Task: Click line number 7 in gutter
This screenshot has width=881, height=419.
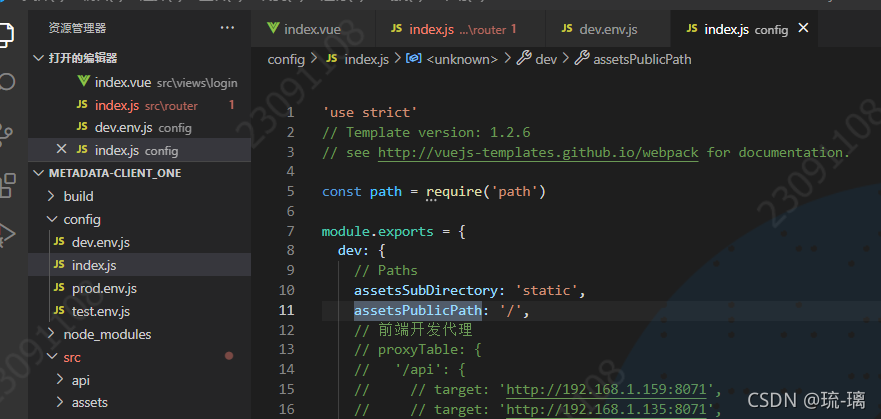Action: 290,231
